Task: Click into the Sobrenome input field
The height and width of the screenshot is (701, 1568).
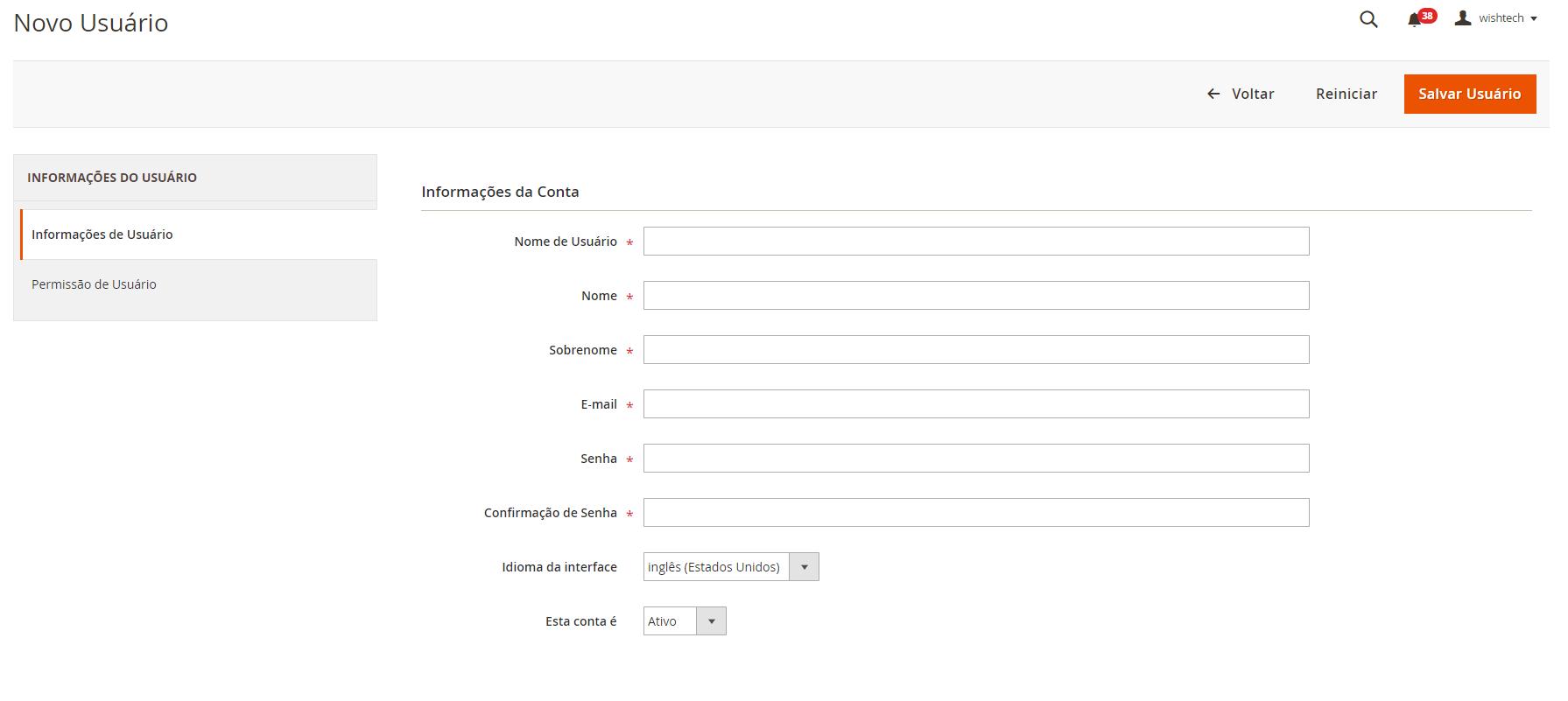Action: (976, 350)
